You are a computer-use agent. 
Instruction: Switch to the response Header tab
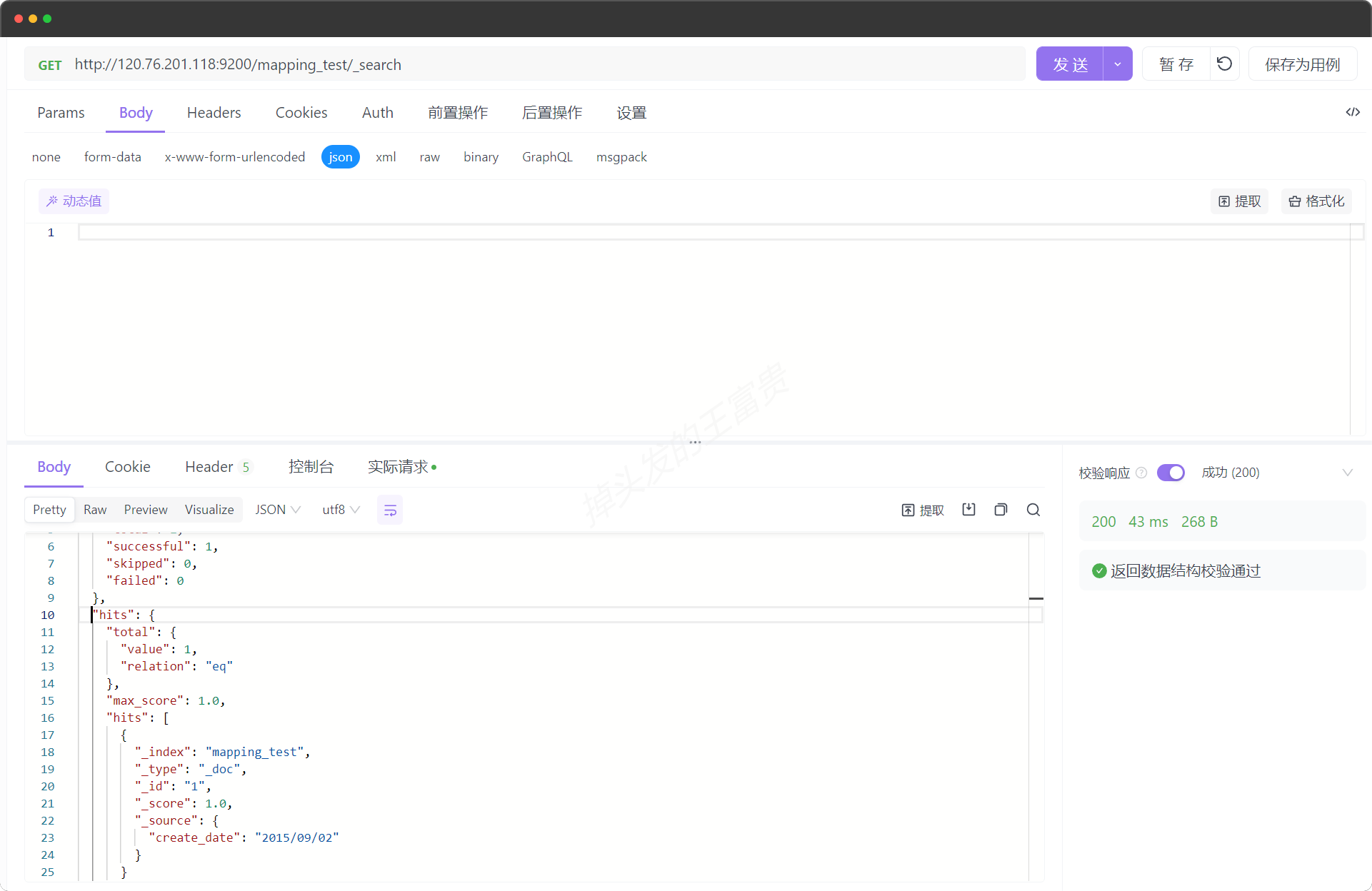tap(217, 467)
